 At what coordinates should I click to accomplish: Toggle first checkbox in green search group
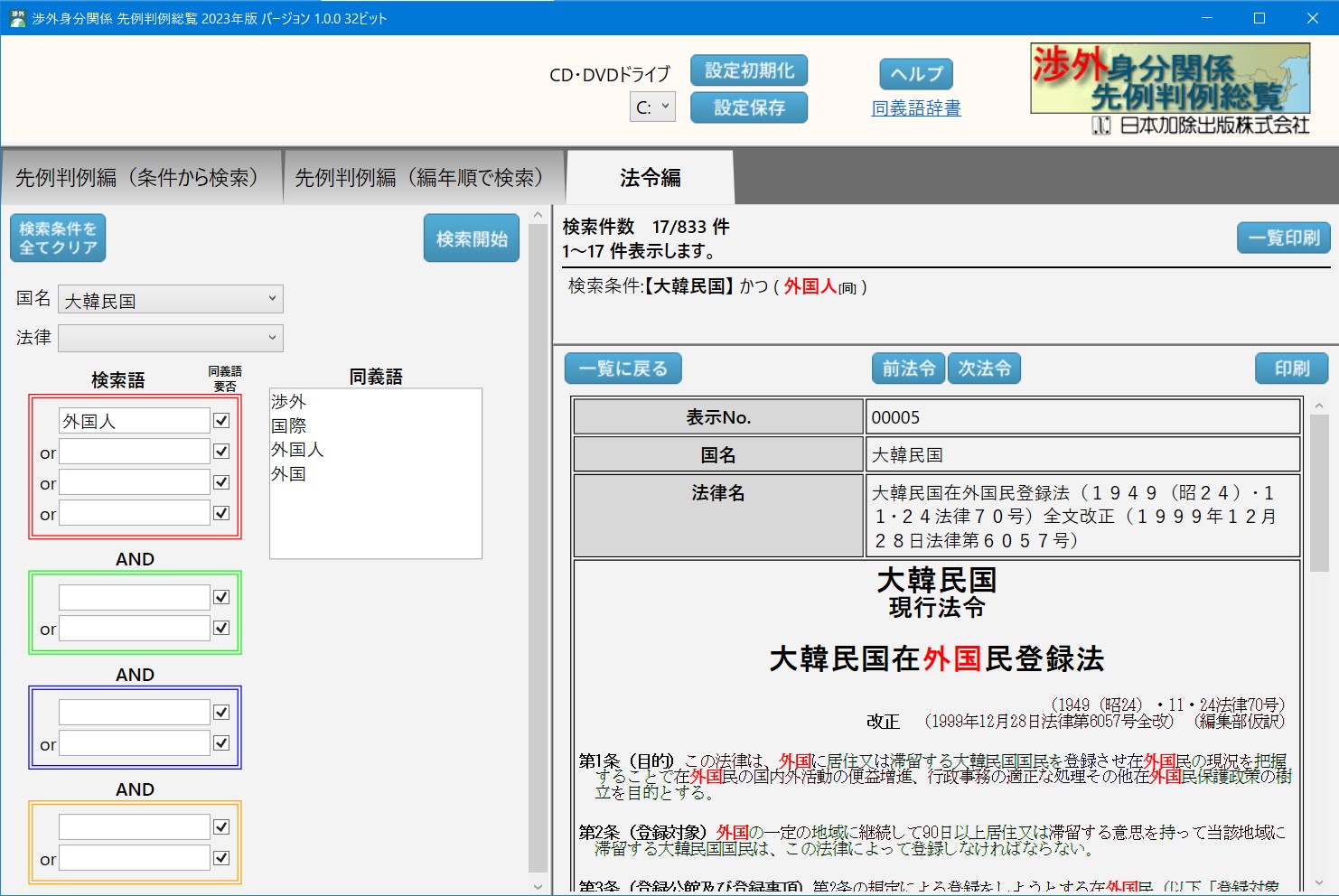[x=221, y=597]
